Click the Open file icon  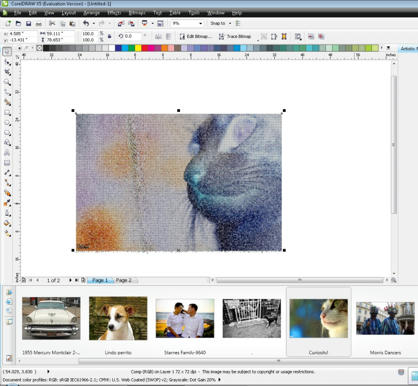pyautogui.click(x=18, y=23)
